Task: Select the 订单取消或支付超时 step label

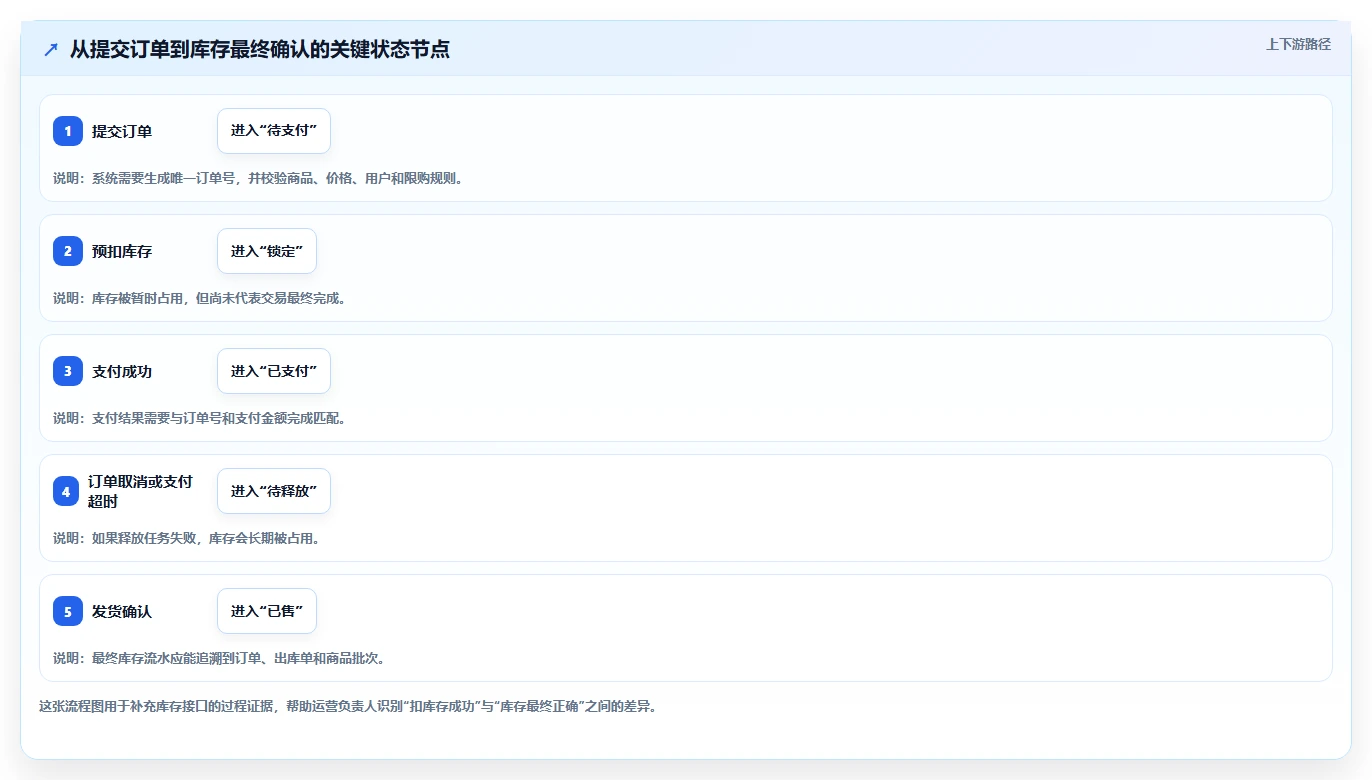Action: click(140, 491)
